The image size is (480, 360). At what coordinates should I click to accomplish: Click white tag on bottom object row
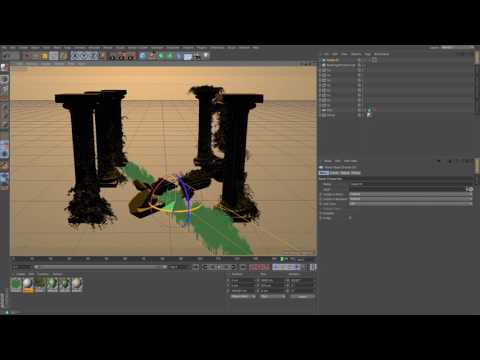click(369, 115)
